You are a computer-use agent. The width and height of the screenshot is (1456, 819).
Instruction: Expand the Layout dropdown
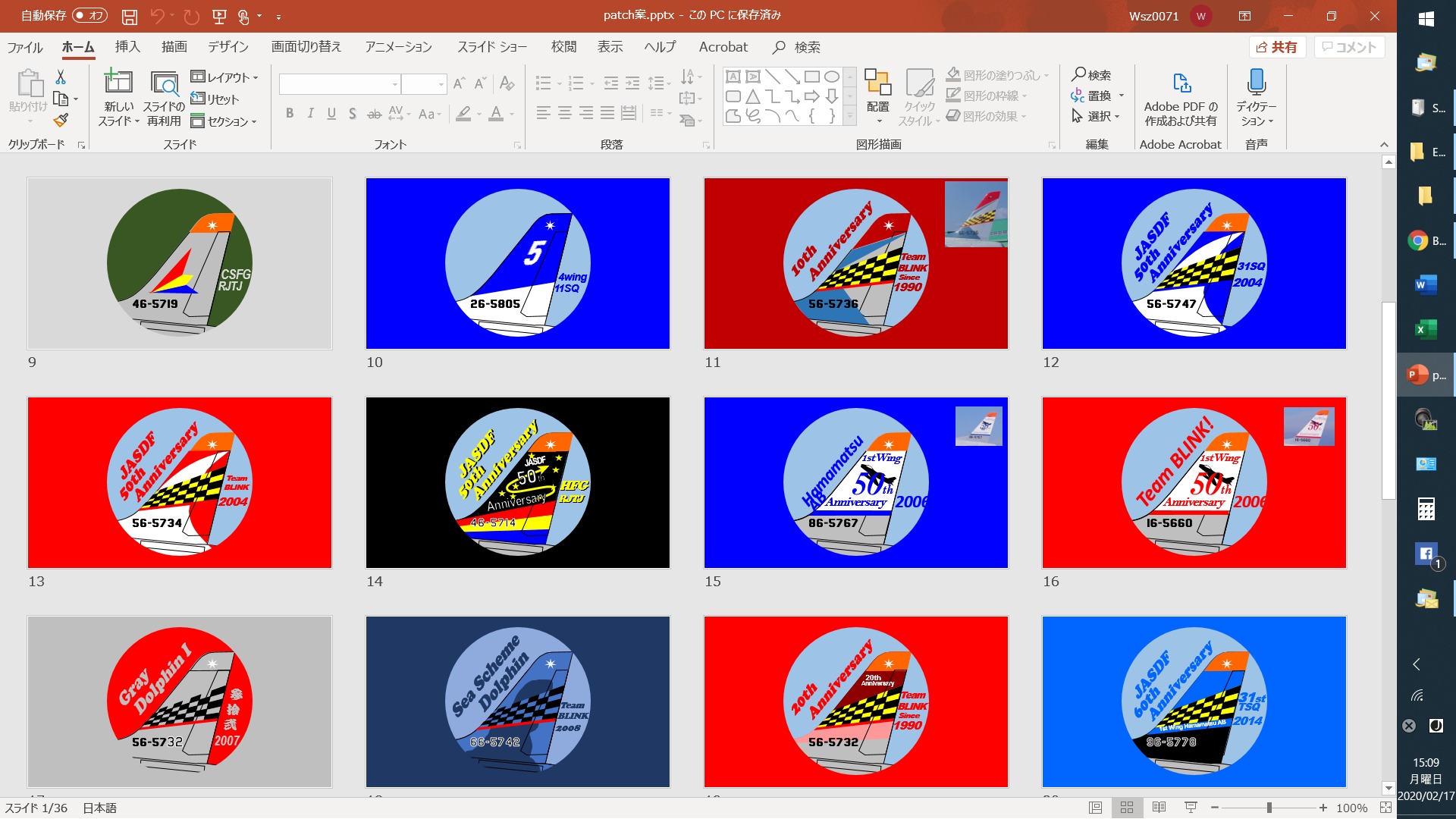(224, 77)
